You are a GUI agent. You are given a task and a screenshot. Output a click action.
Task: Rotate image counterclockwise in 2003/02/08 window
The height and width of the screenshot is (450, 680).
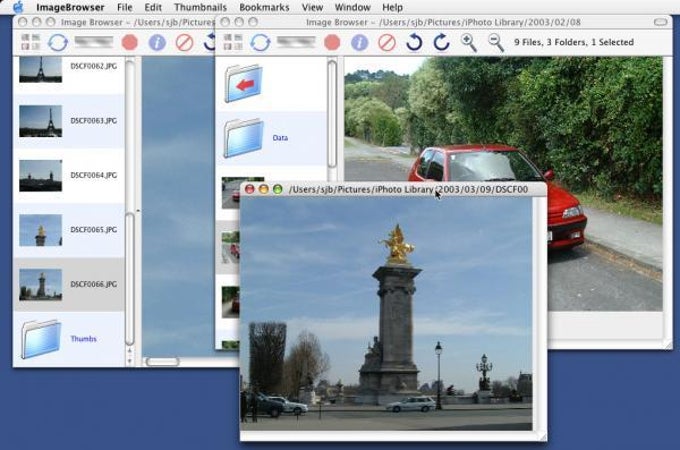(414, 42)
